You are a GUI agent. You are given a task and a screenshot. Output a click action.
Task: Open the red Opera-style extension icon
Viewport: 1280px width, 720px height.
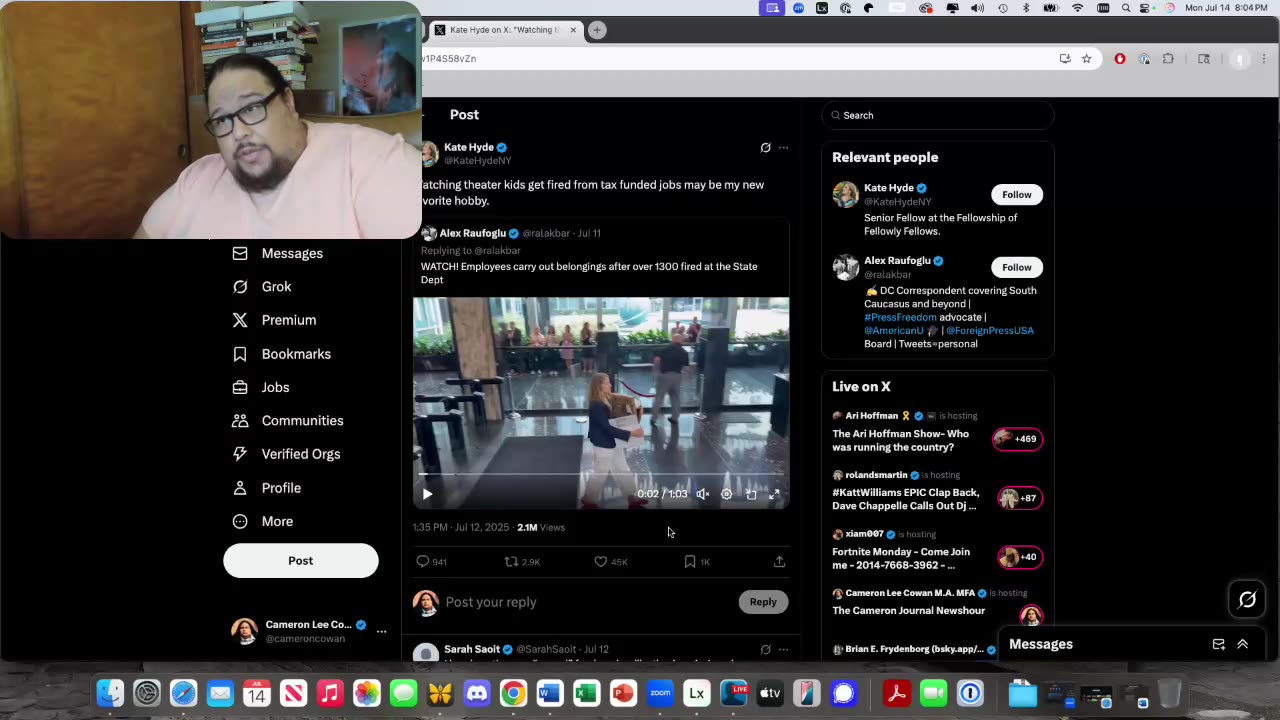(1120, 59)
